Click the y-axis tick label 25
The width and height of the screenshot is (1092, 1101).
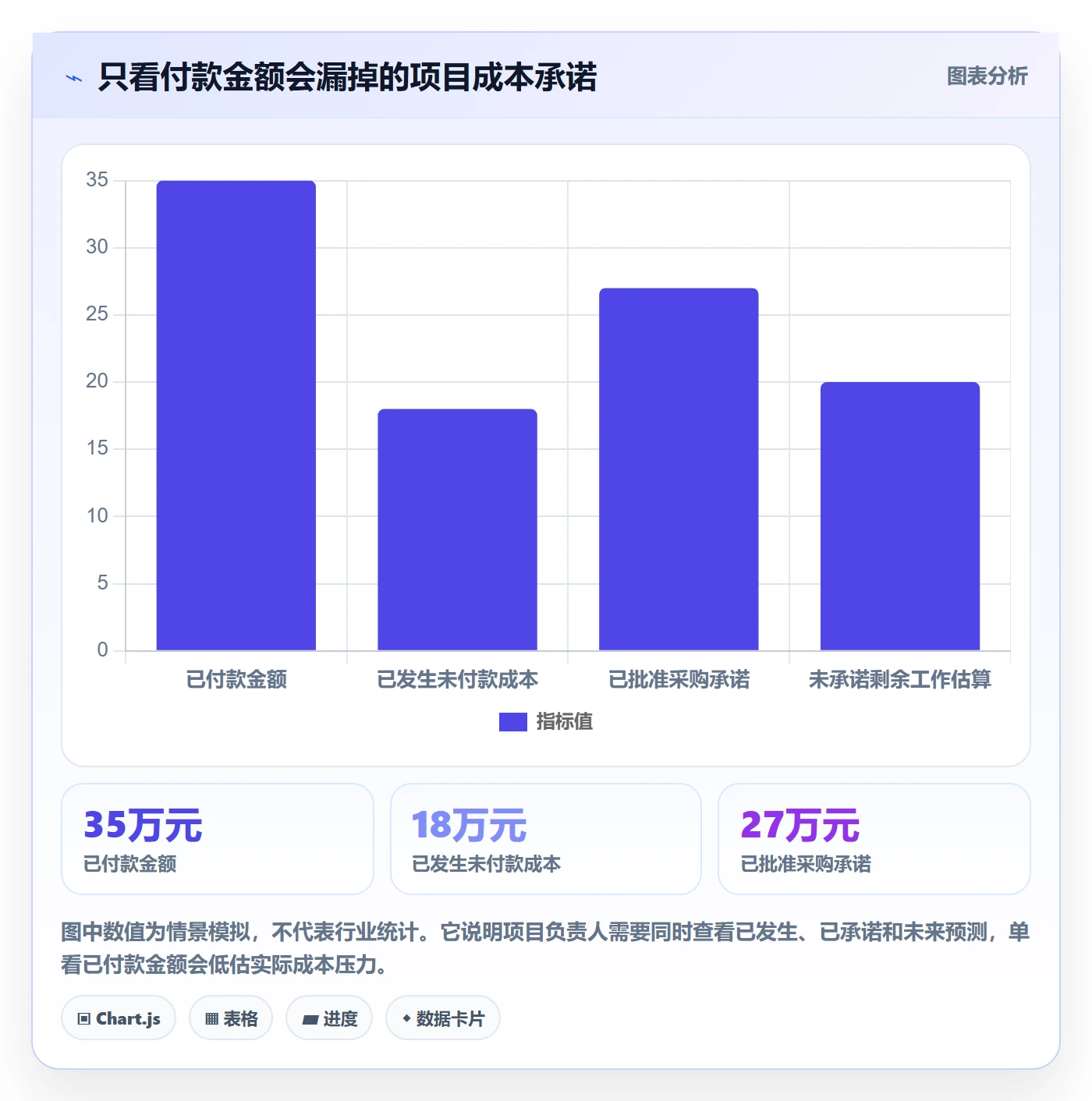tap(97, 314)
